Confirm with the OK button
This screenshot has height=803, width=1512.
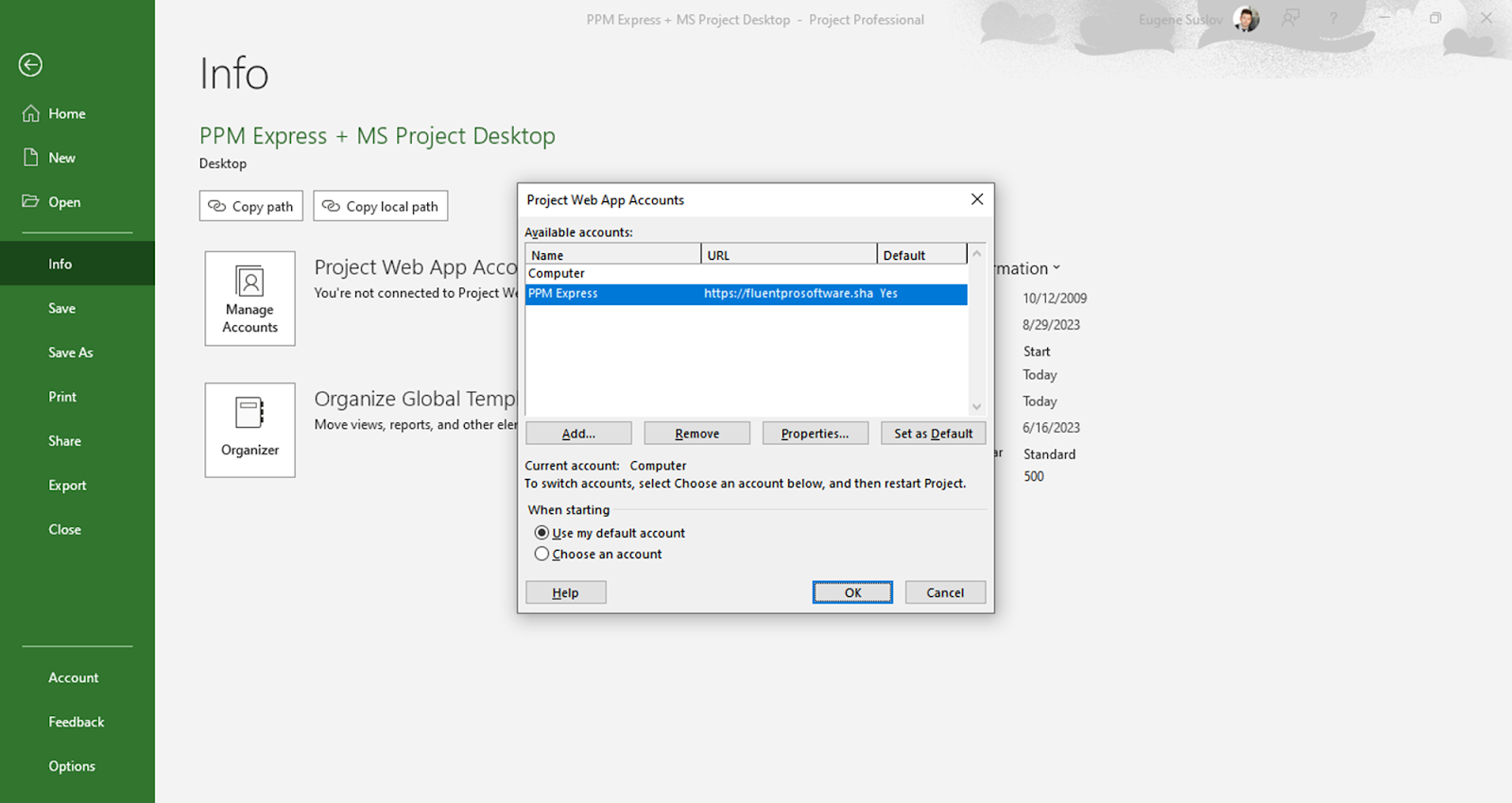[x=852, y=592]
